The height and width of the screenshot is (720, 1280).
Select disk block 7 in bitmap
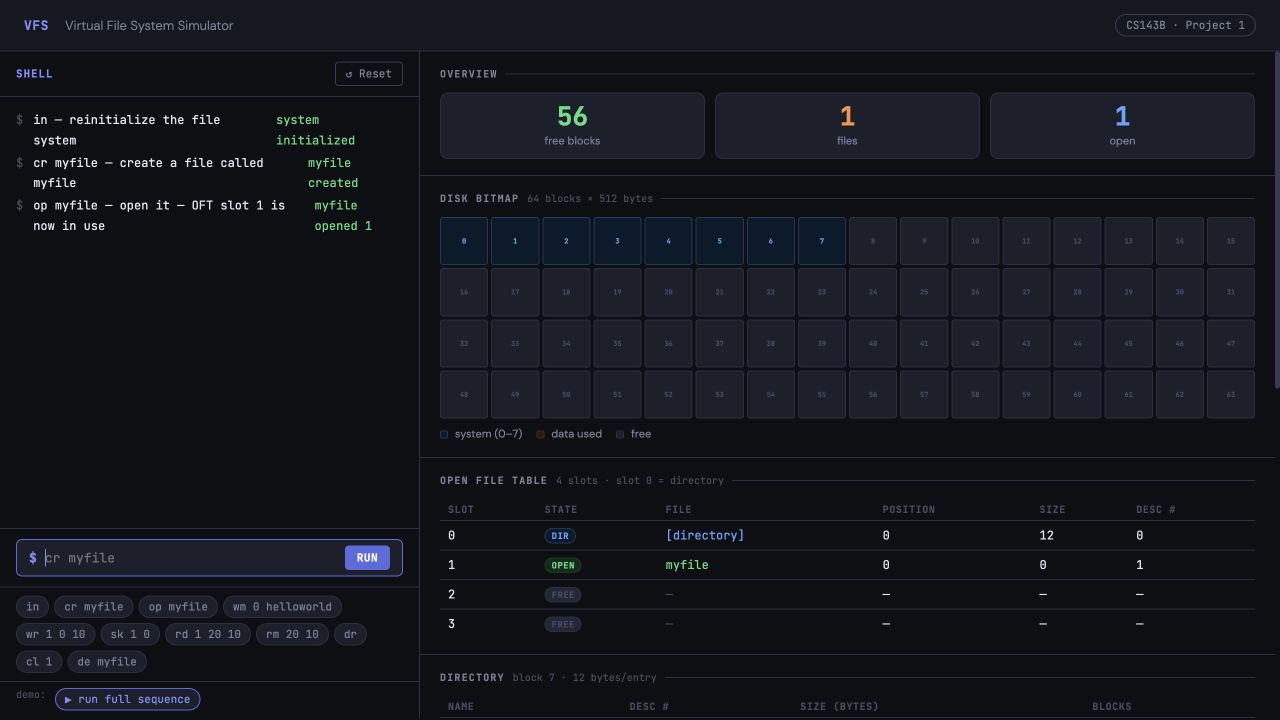(x=822, y=241)
